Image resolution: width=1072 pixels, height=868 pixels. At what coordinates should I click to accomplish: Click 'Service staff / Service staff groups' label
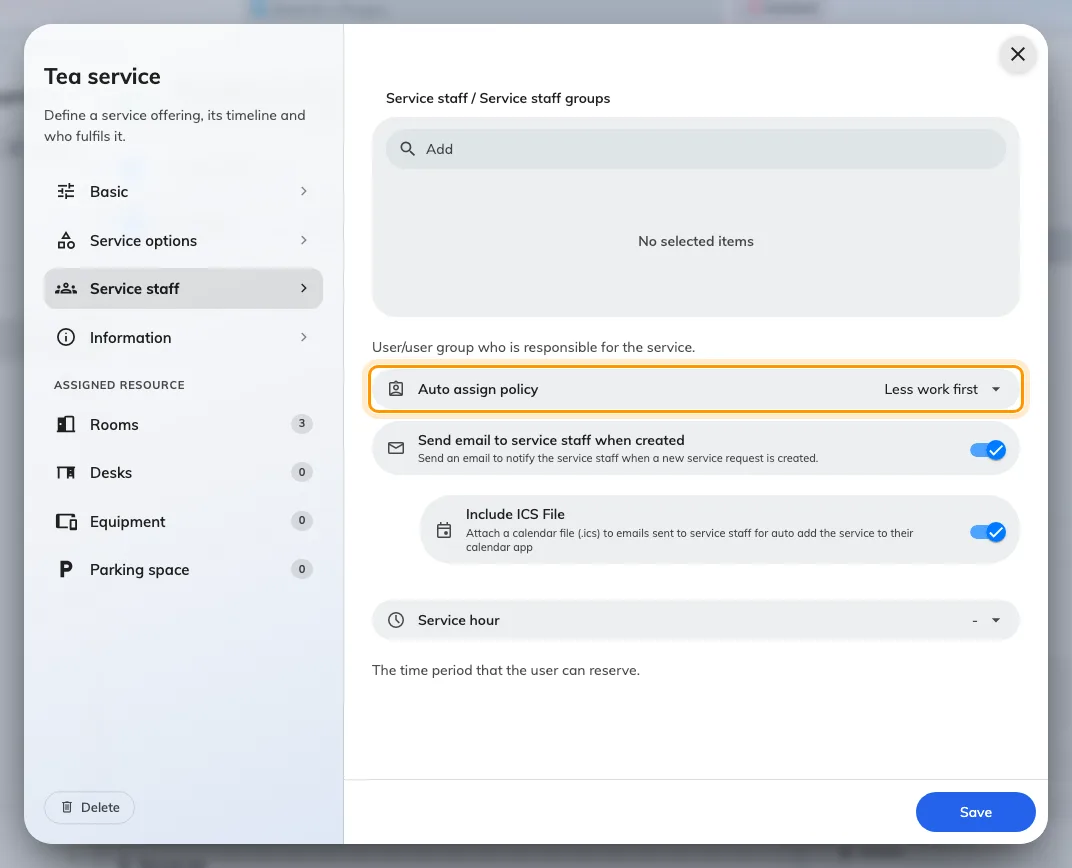point(498,98)
